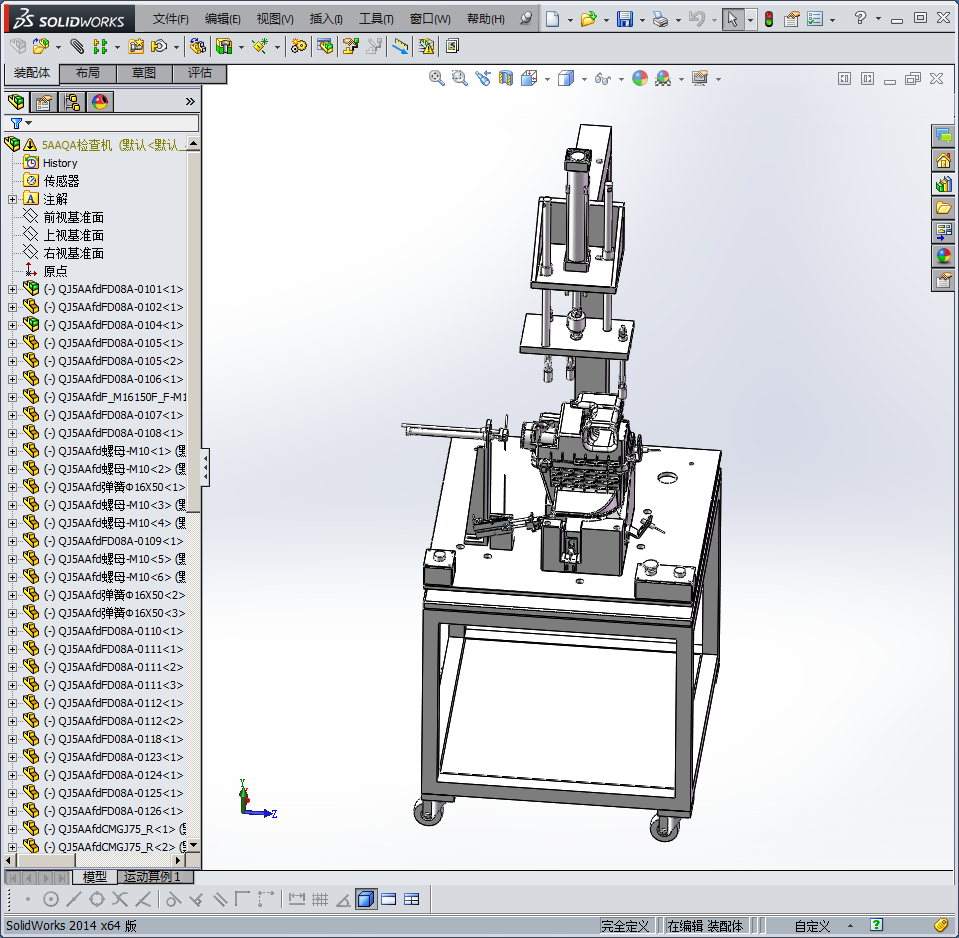The image size is (959, 938).
Task: Open Linear Component Pattern tool
Action: [x=100, y=46]
